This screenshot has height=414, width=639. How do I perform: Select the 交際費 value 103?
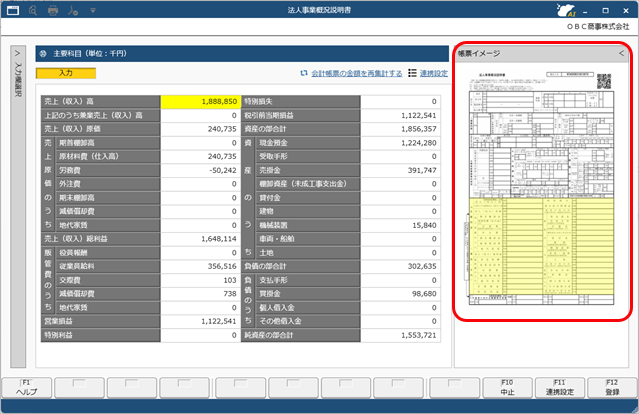click(x=201, y=280)
